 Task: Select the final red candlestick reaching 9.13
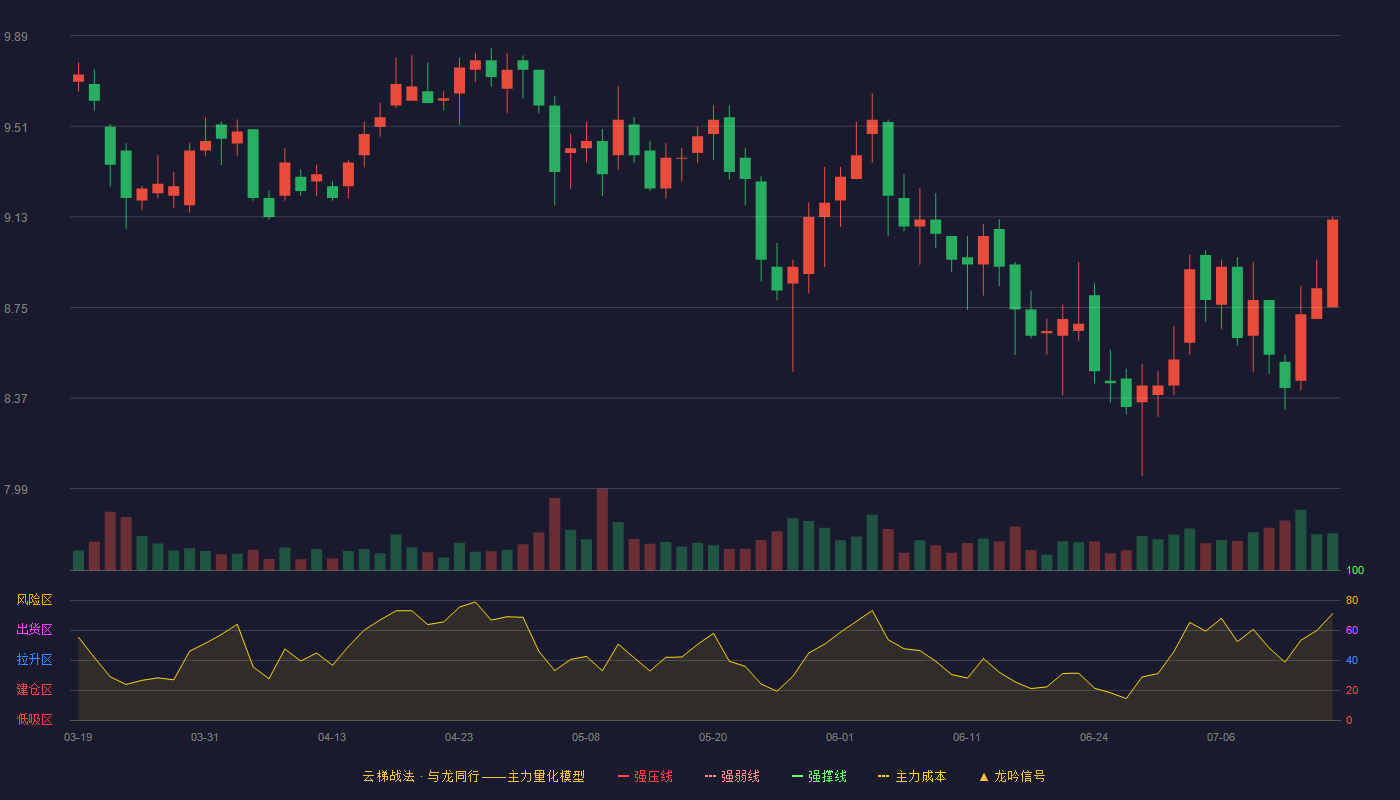(1332, 262)
